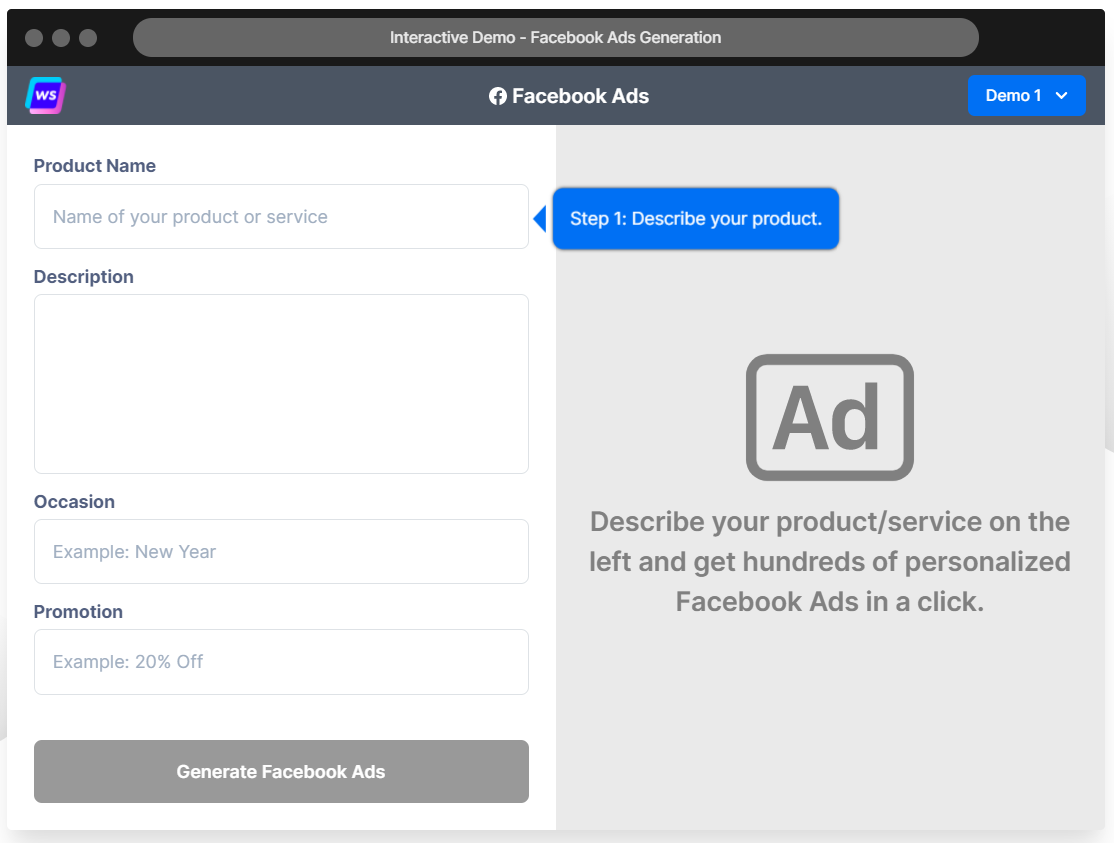Click the placeholder text under the Ad icon
Image resolution: width=1114 pixels, height=843 pixels.
[829, 562]
